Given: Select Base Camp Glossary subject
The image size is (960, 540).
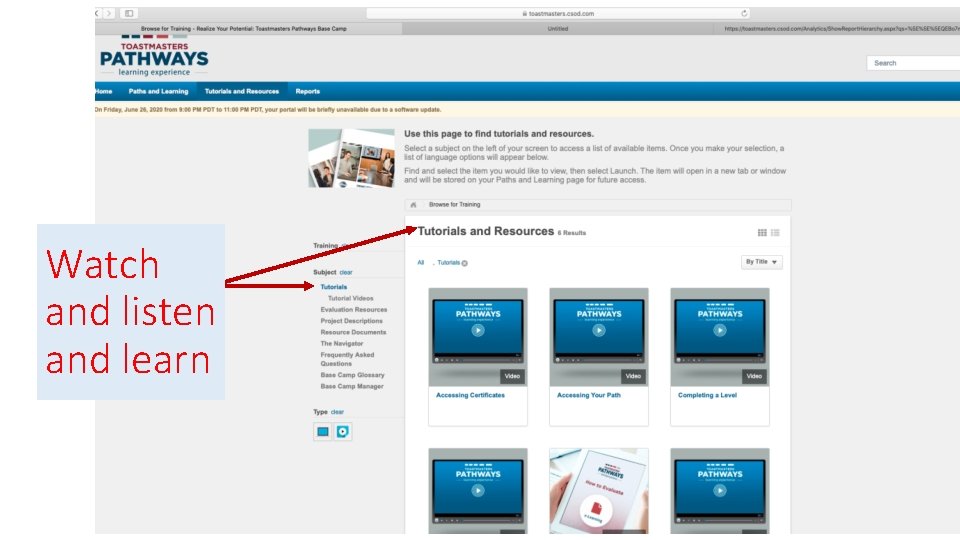Looking at the screenshot, I should click(353, 375).
